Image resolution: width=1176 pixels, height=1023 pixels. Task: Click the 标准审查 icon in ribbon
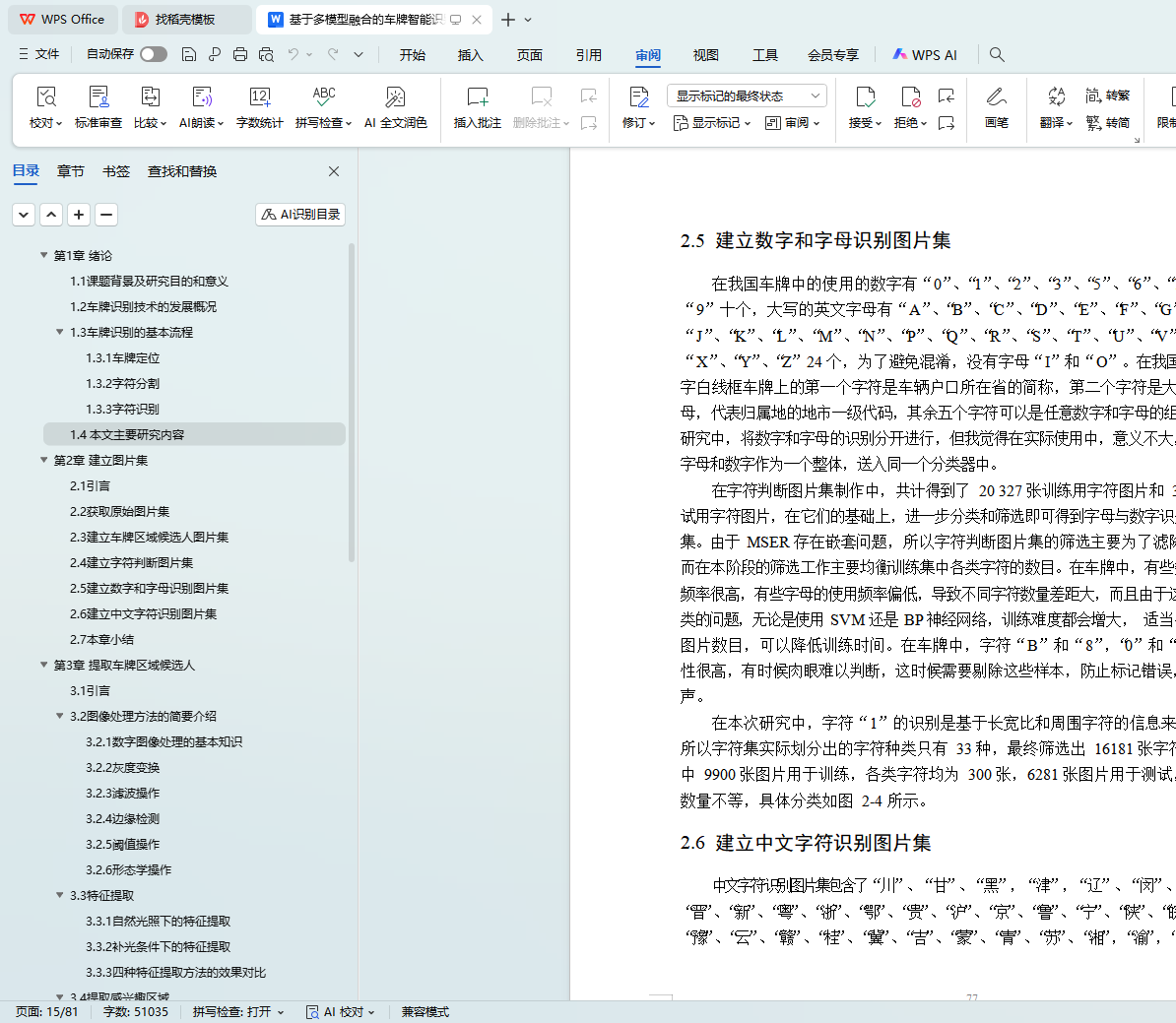pyautogui.click(x=98, y=97)
